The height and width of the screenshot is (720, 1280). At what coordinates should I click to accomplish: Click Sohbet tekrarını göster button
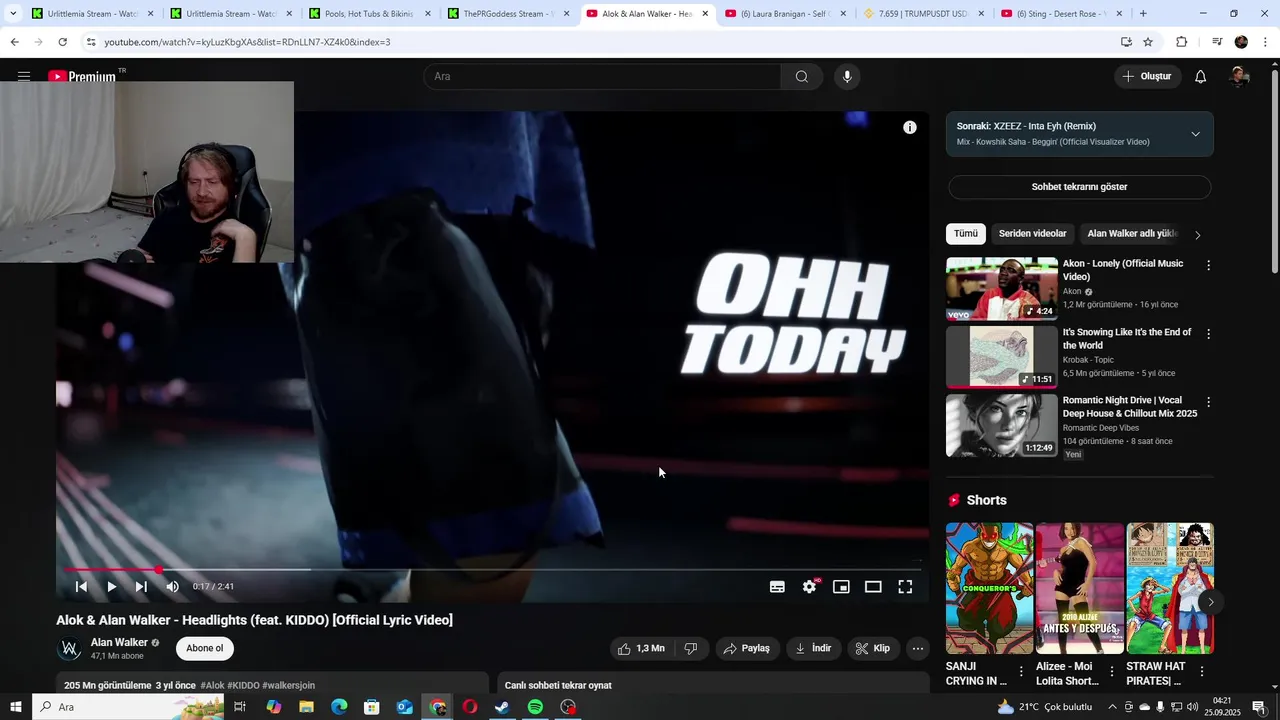tap(1079, 187)
